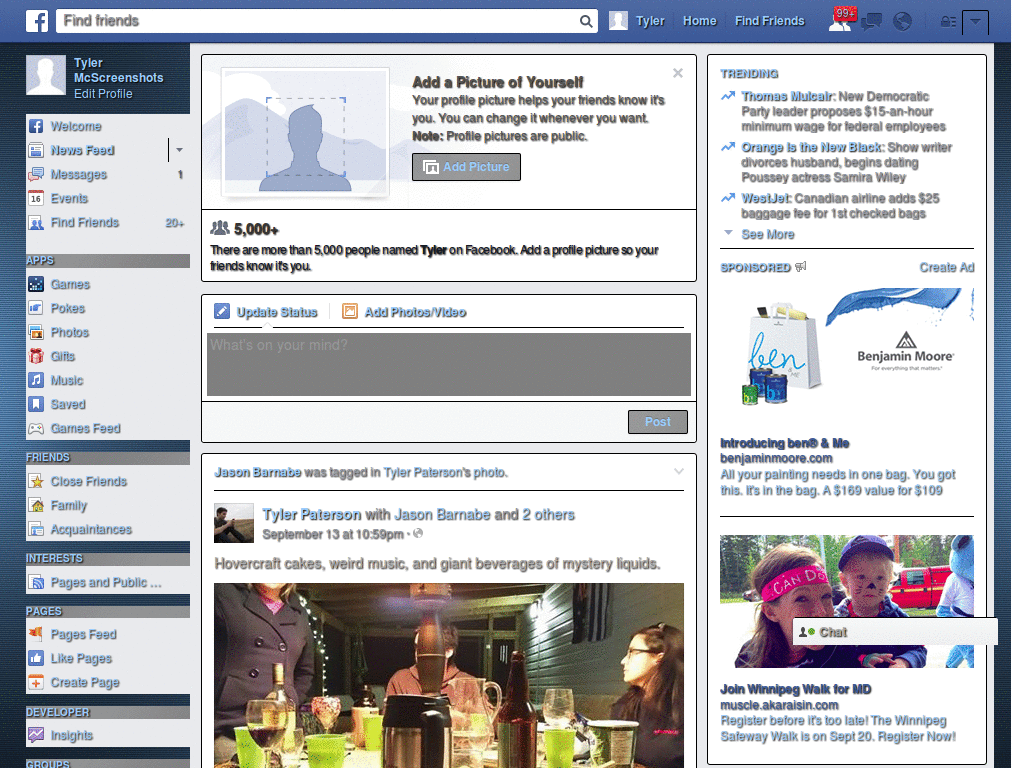Click the Events calendar icon
1024x768 pixels.
point(36,199)
